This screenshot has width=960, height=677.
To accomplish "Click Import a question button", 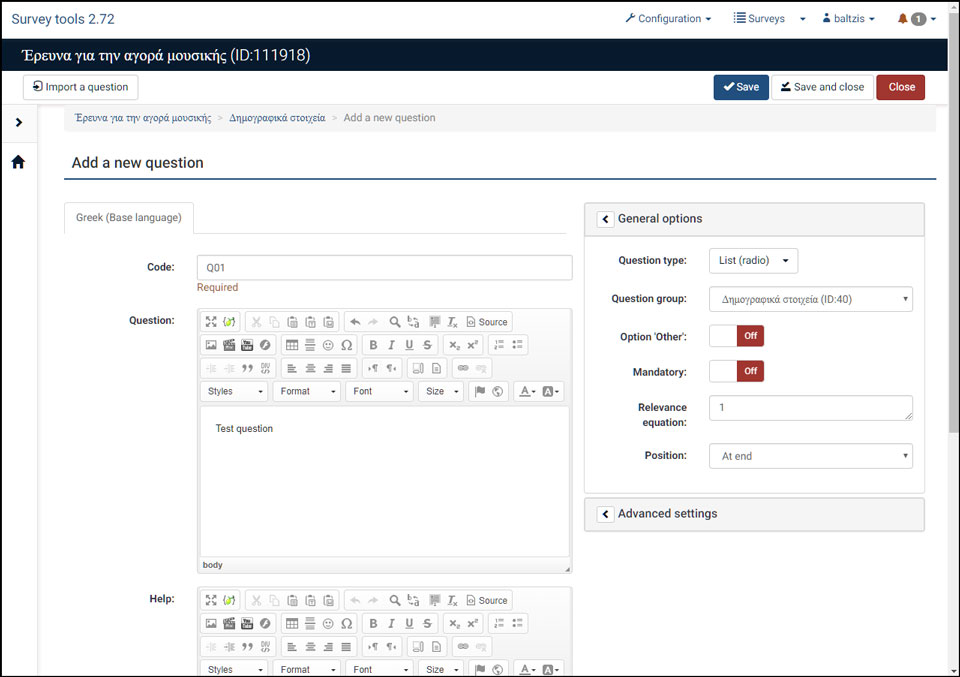I will (81, 87).
